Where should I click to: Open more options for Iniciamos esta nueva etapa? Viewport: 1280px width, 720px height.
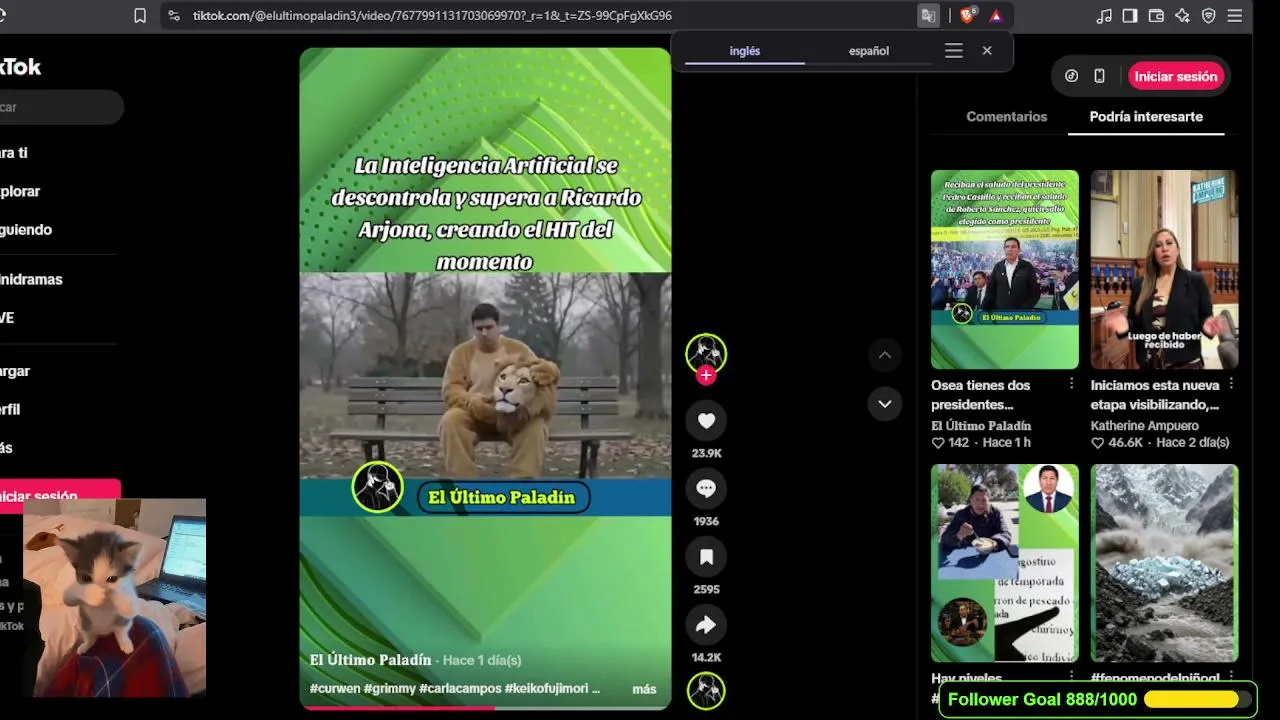point(1231,384)
